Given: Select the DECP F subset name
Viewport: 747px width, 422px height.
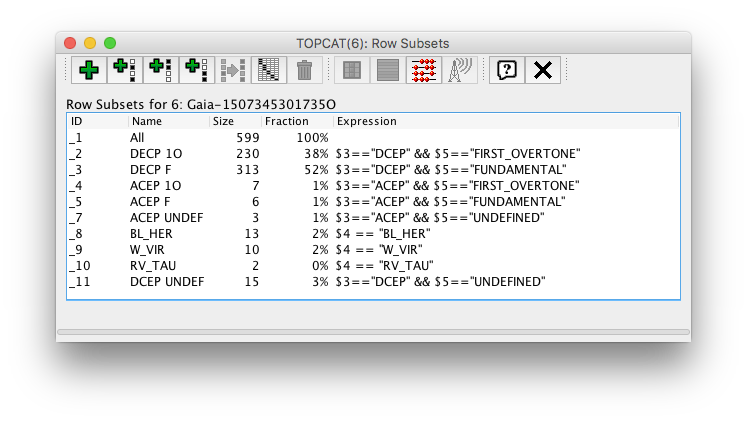Looking at the screenshot, I should click(x=150, y=170).
